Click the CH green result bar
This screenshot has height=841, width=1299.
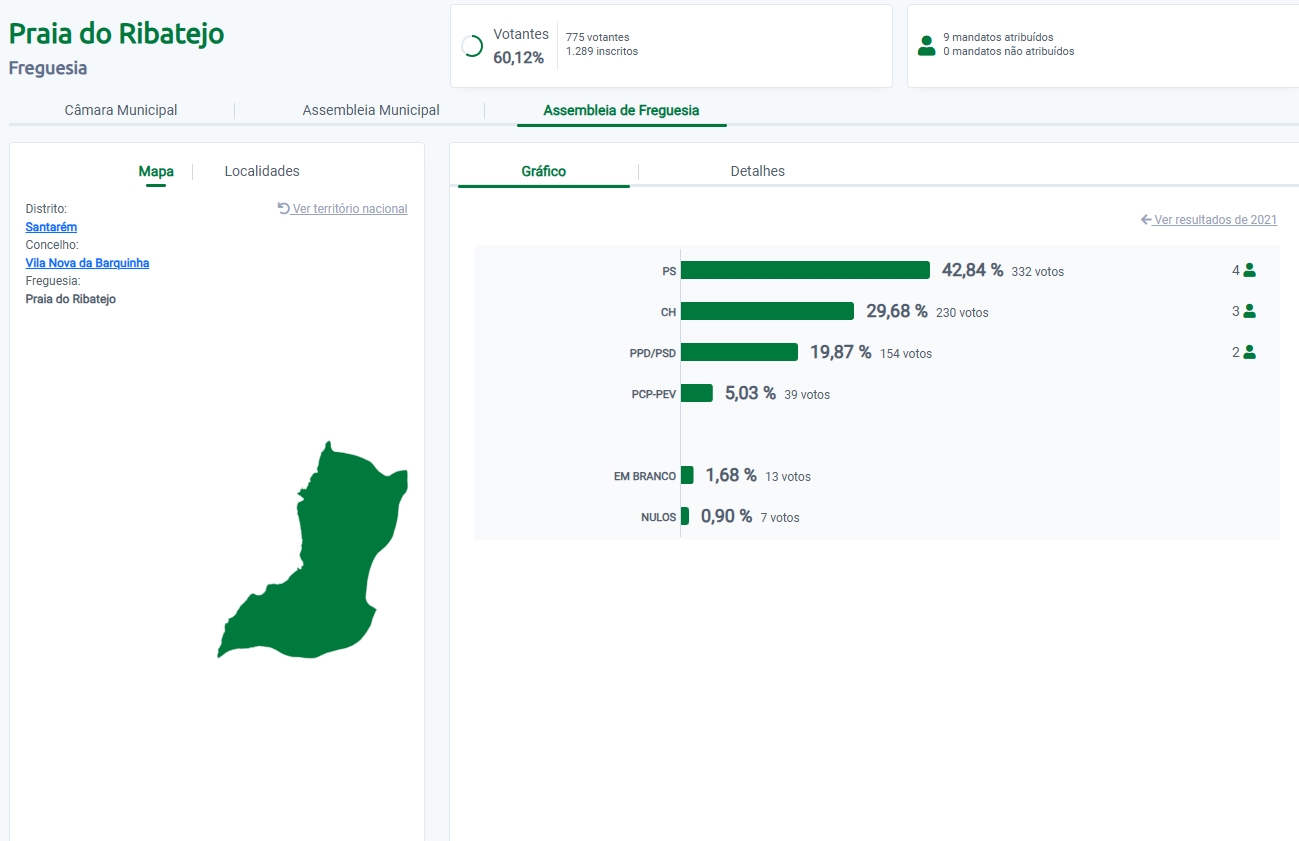click(x=767, y=311)
